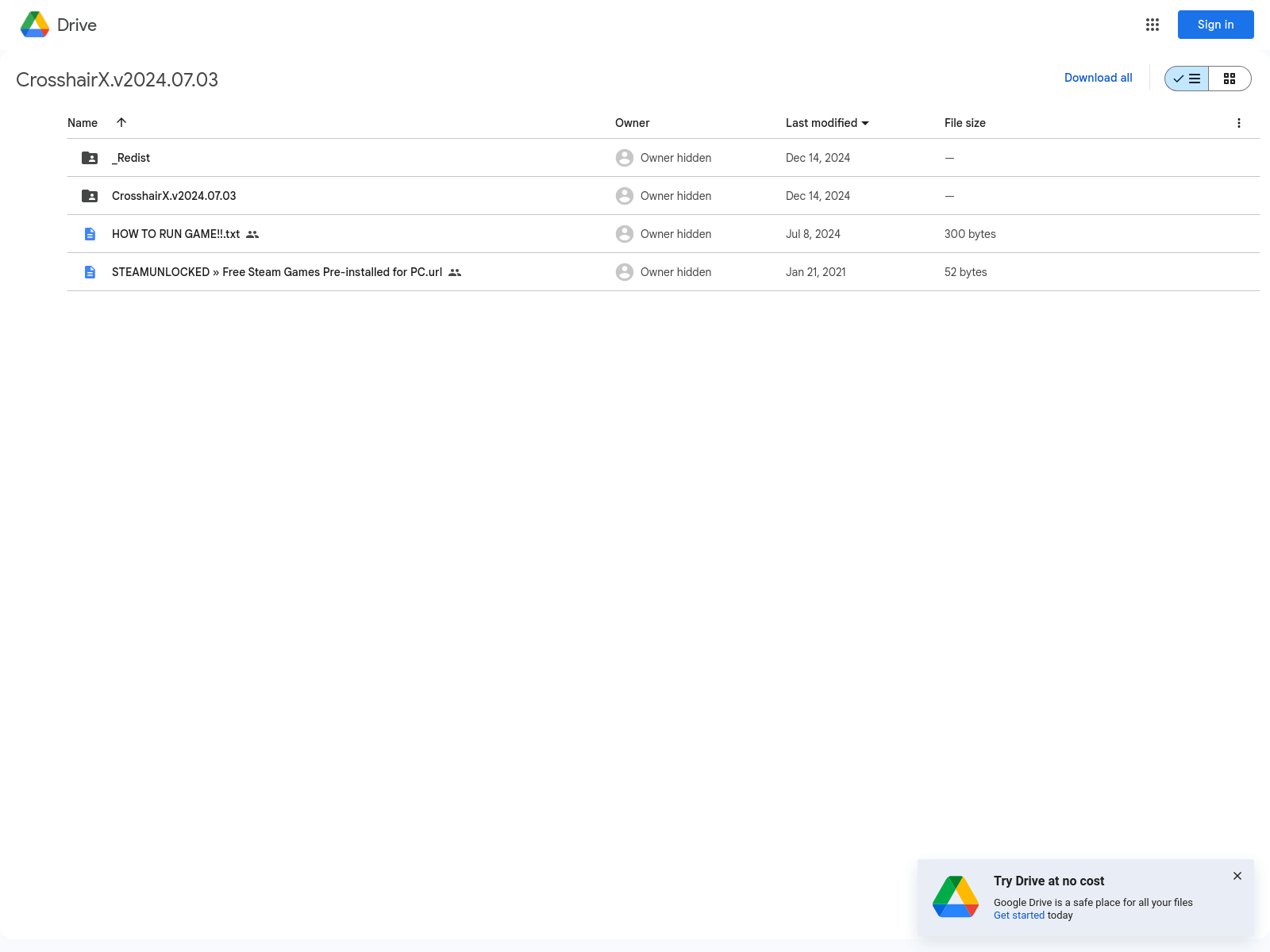Click Try Drive at no cost heading

1049,881
